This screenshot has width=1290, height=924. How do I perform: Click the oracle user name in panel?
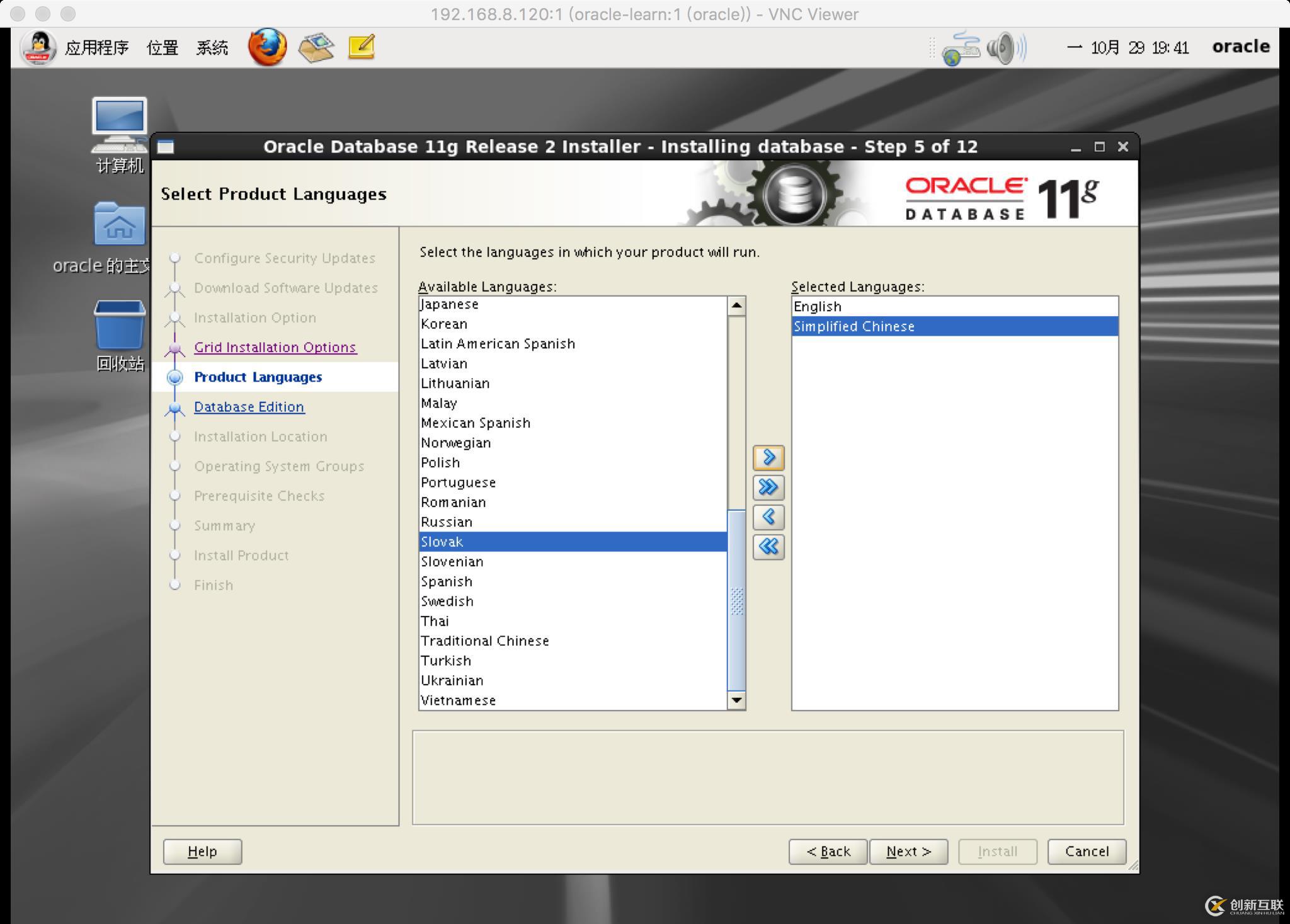[x=1241, y=47]
